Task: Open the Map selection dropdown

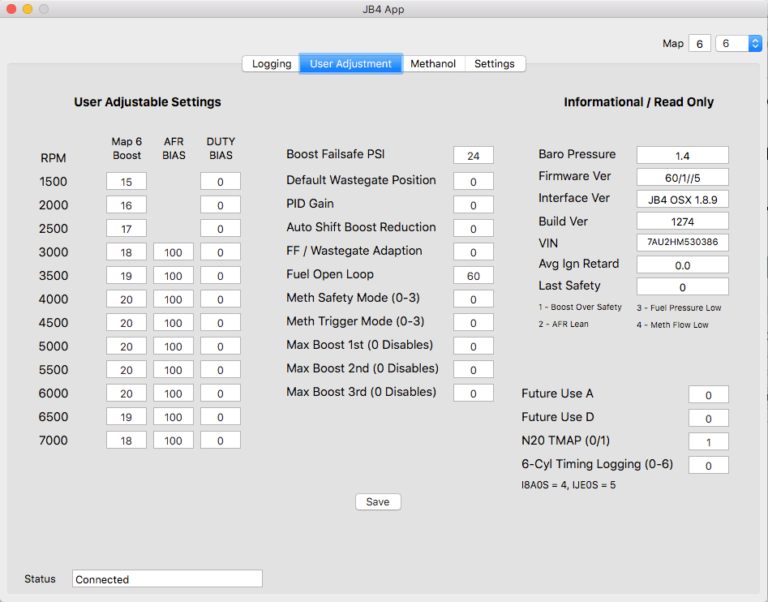Action: click(740, 44)
